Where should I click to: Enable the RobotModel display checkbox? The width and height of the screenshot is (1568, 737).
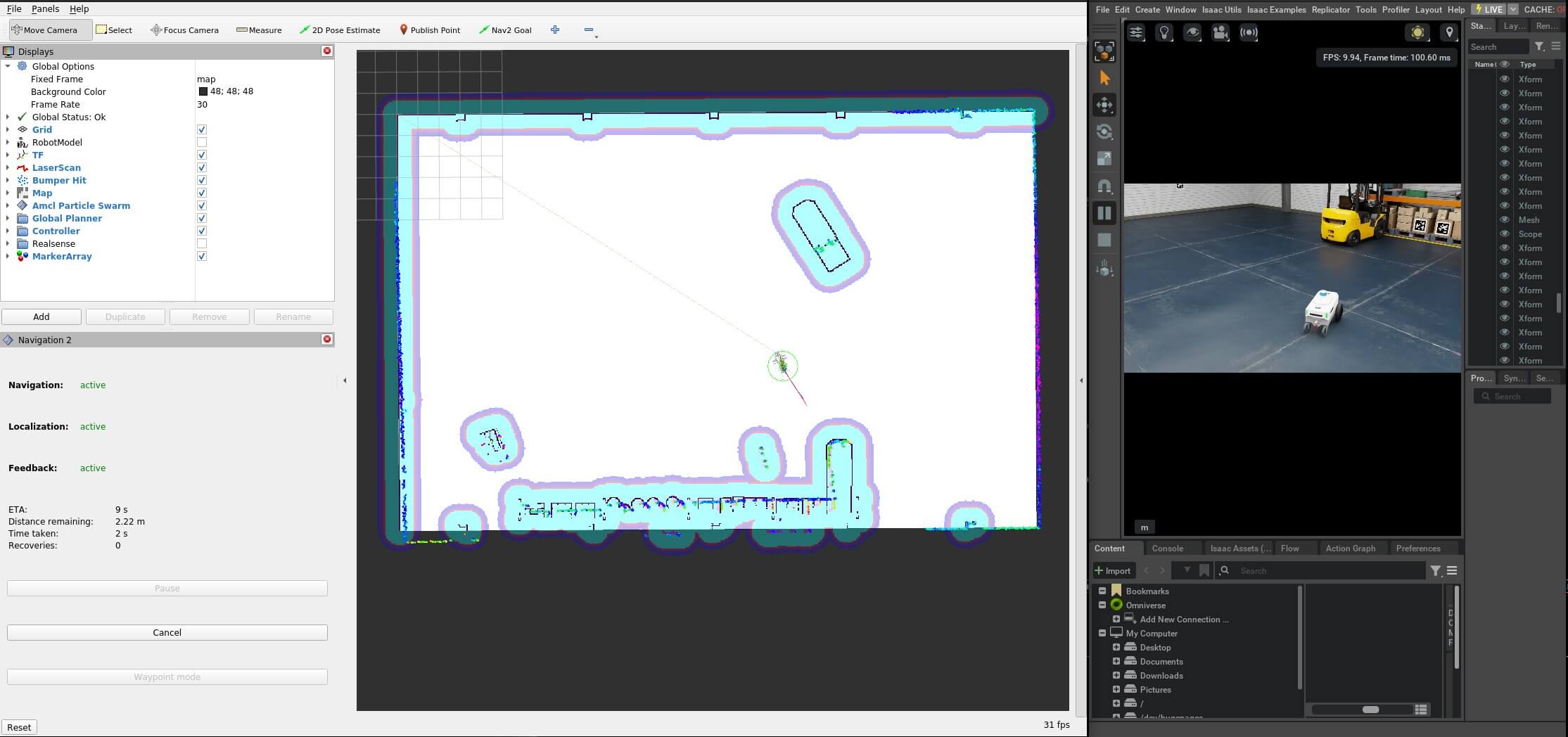pos(202,142)
